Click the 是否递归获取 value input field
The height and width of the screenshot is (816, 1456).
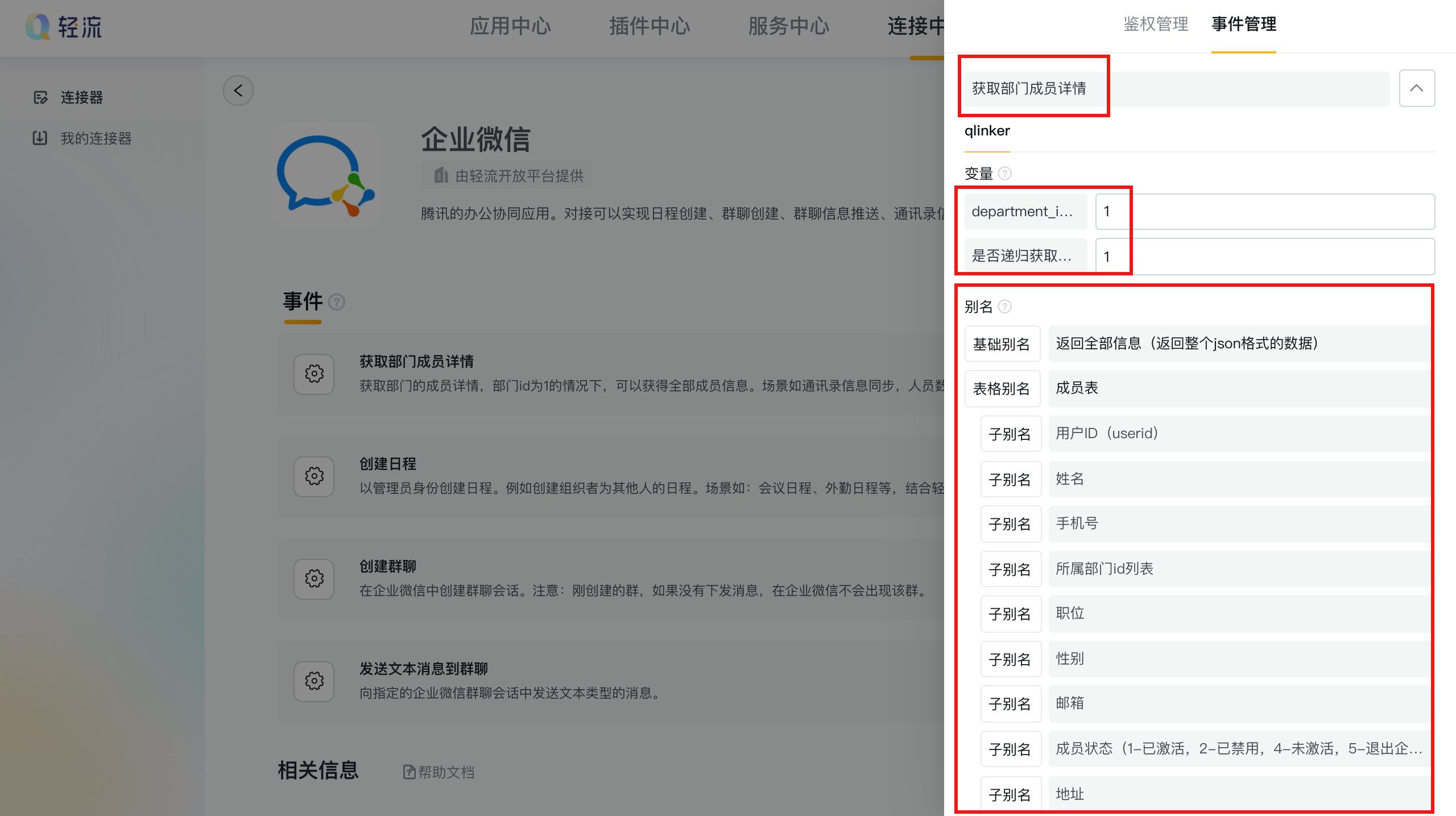pyautogui.click(x=1265, y=257)
